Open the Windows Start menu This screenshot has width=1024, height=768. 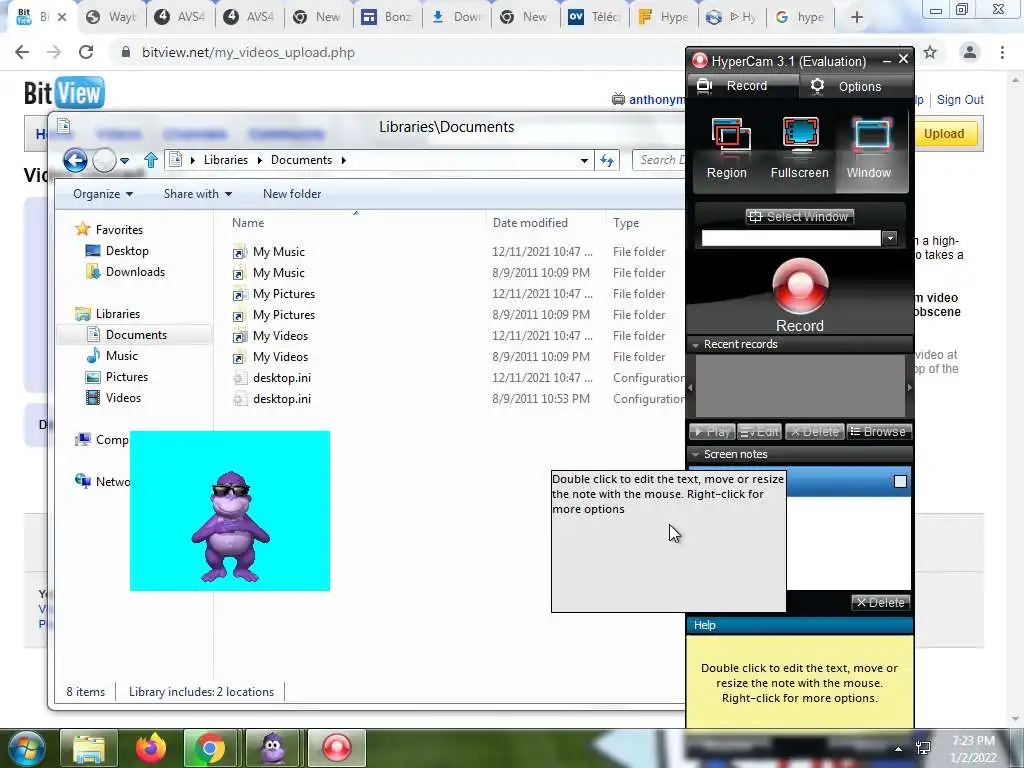25,748
